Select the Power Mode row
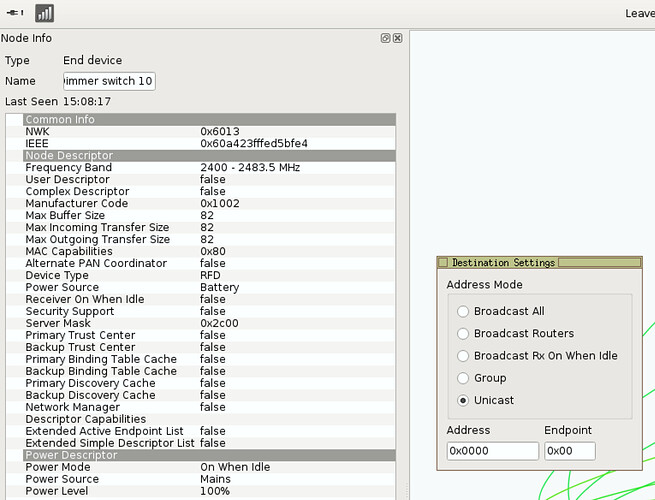This screenshot has width=655, height=500. click(201, 467)
